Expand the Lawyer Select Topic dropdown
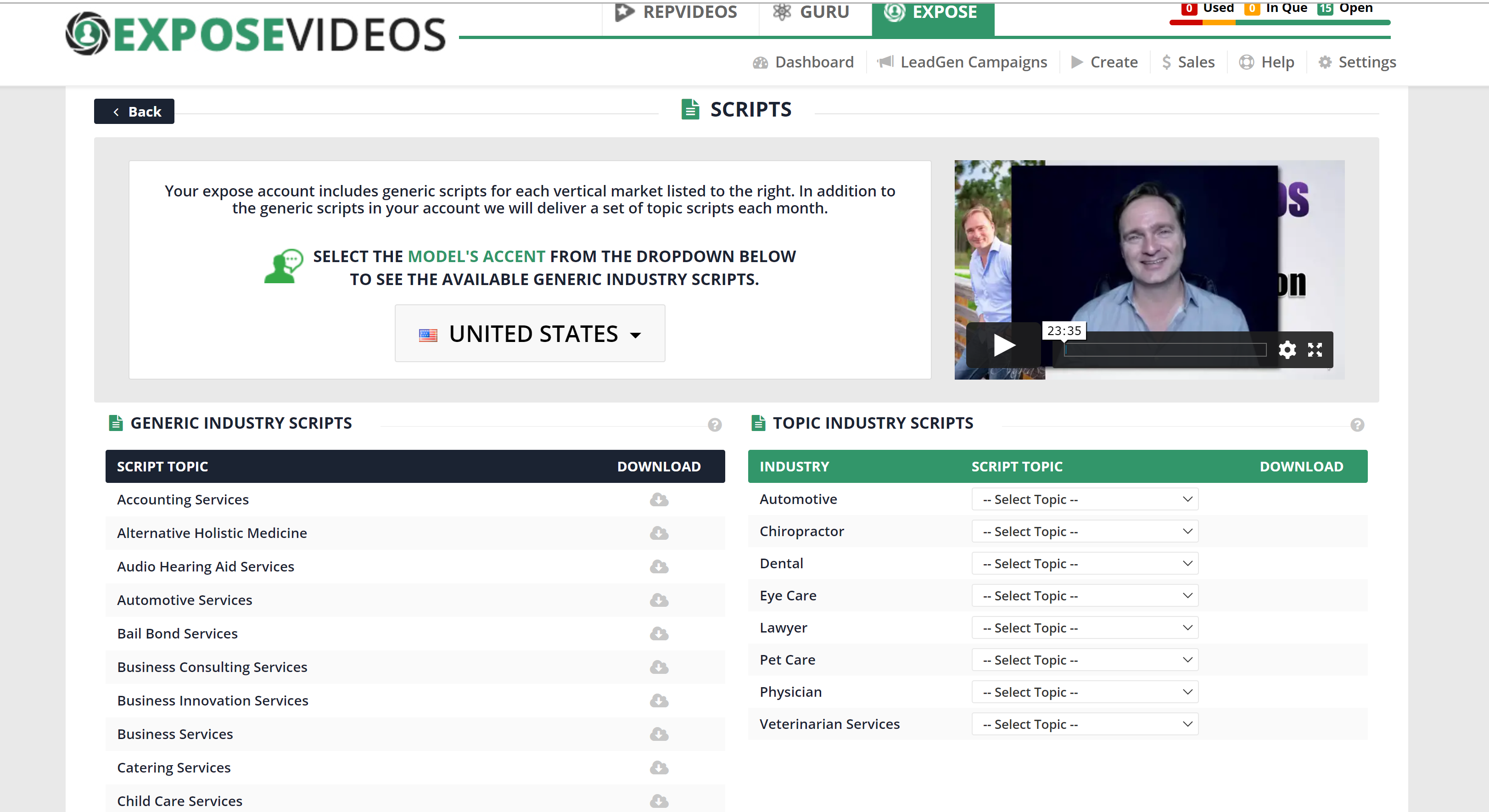This screenshot has height=812, width=1489. [x=1084, y=627]
